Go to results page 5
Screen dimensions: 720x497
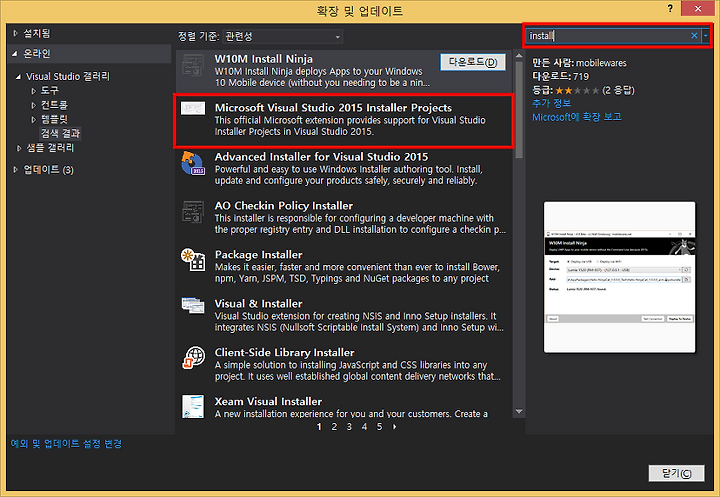[x=379, y=427]
